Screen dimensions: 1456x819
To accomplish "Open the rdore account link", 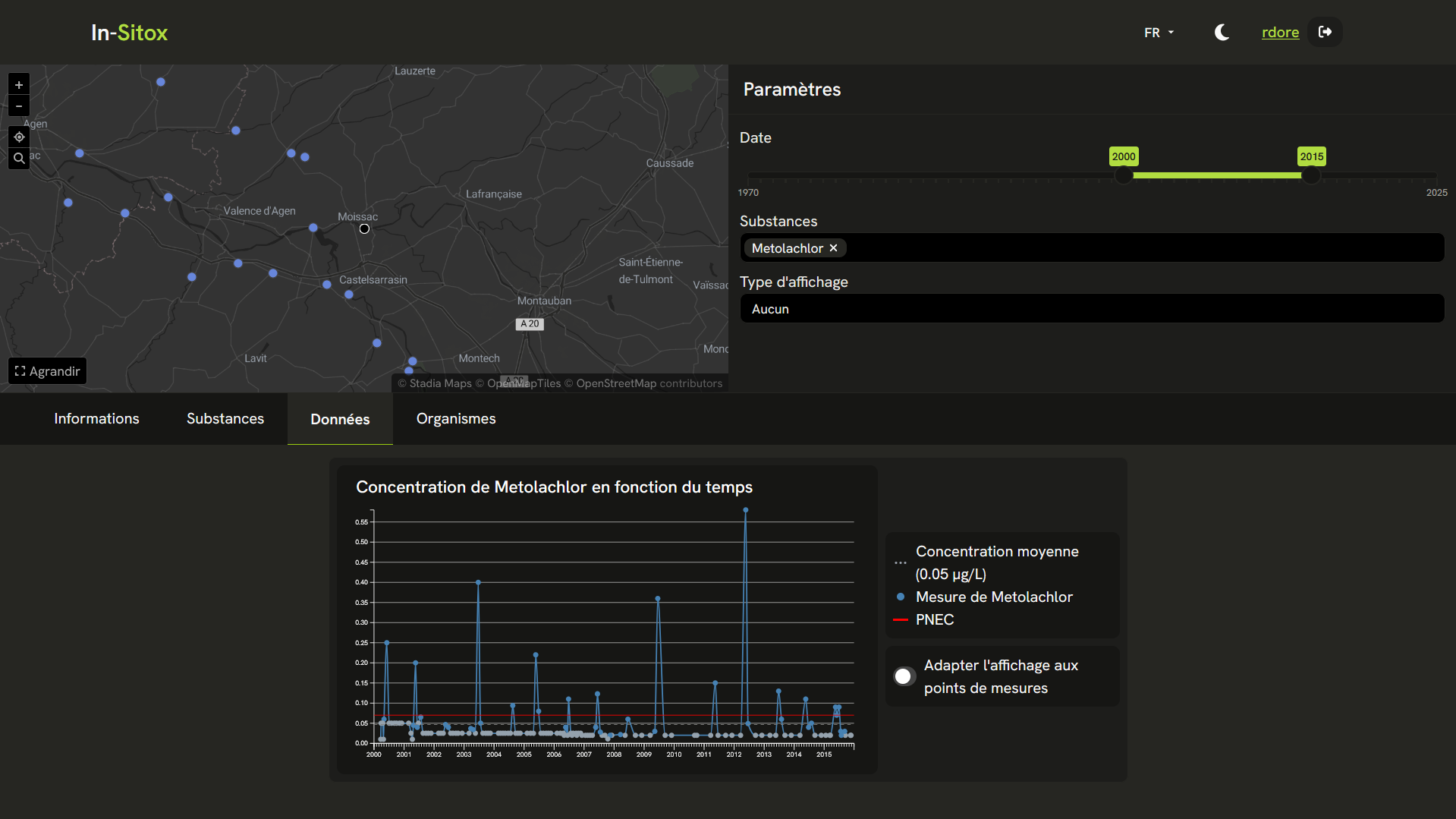I will point(1280,32).
